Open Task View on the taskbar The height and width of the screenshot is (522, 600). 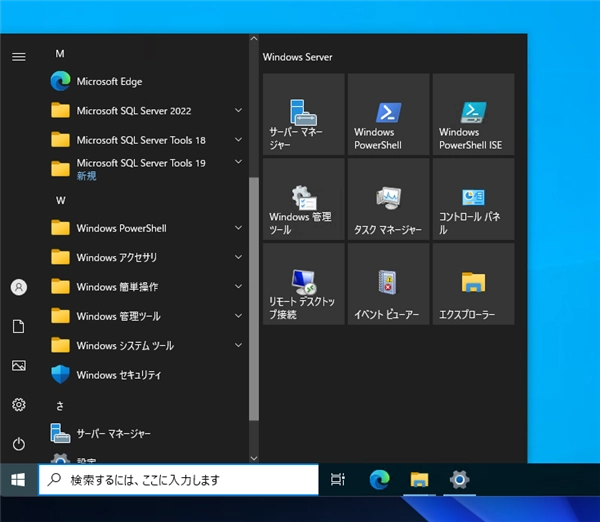[x=338, y=480]
